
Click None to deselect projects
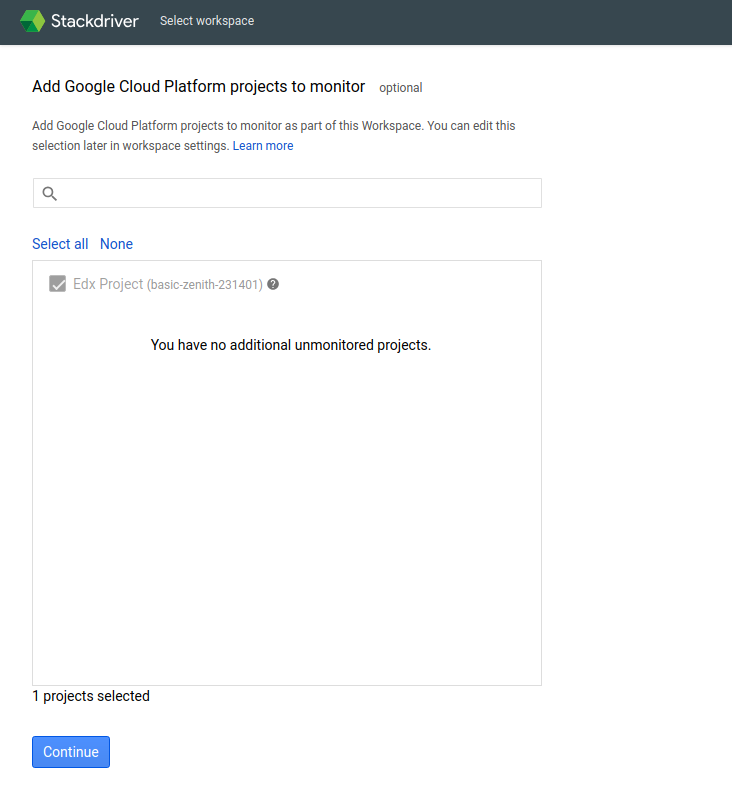116,244
